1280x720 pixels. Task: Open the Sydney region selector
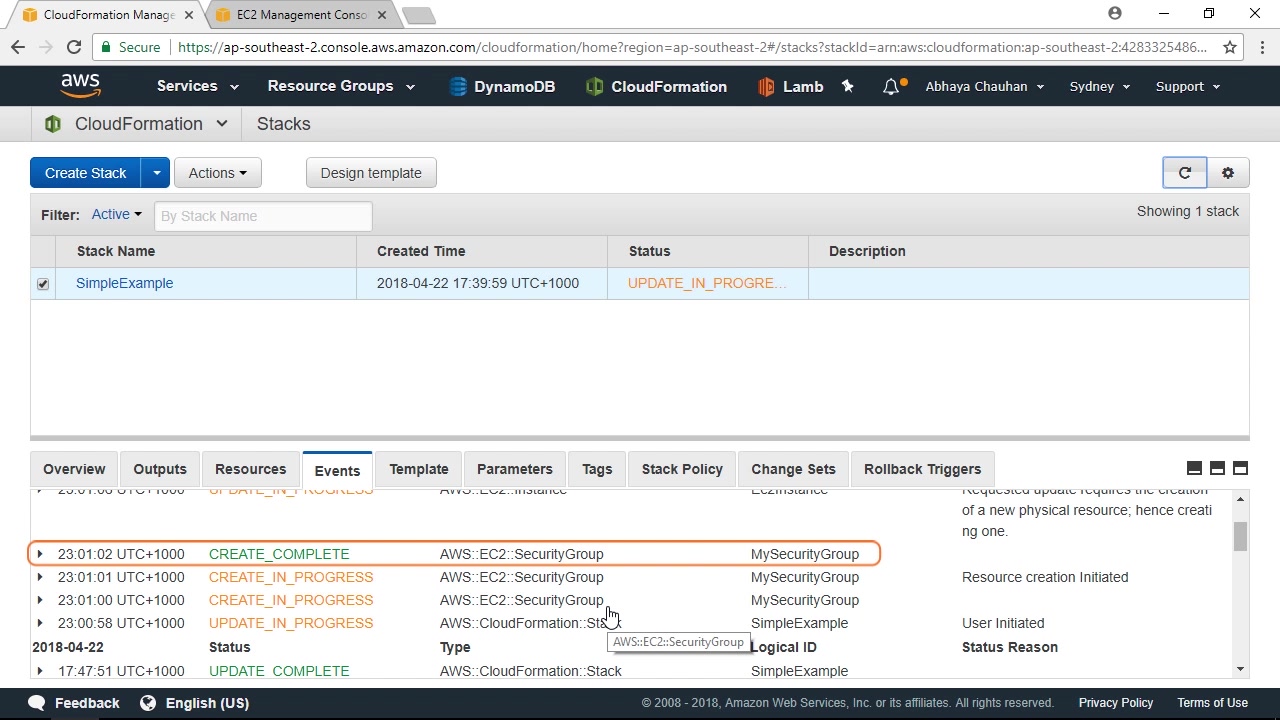[1100, 87]
